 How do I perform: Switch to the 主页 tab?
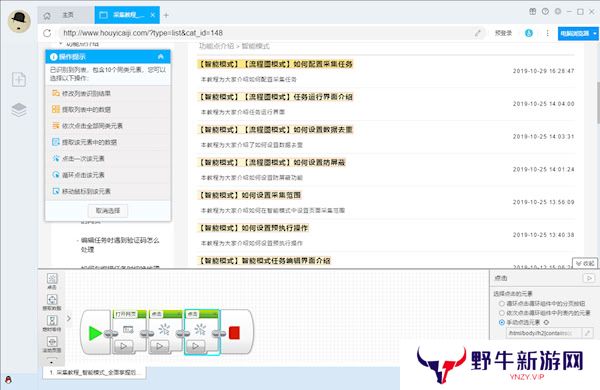pos(68,15)
